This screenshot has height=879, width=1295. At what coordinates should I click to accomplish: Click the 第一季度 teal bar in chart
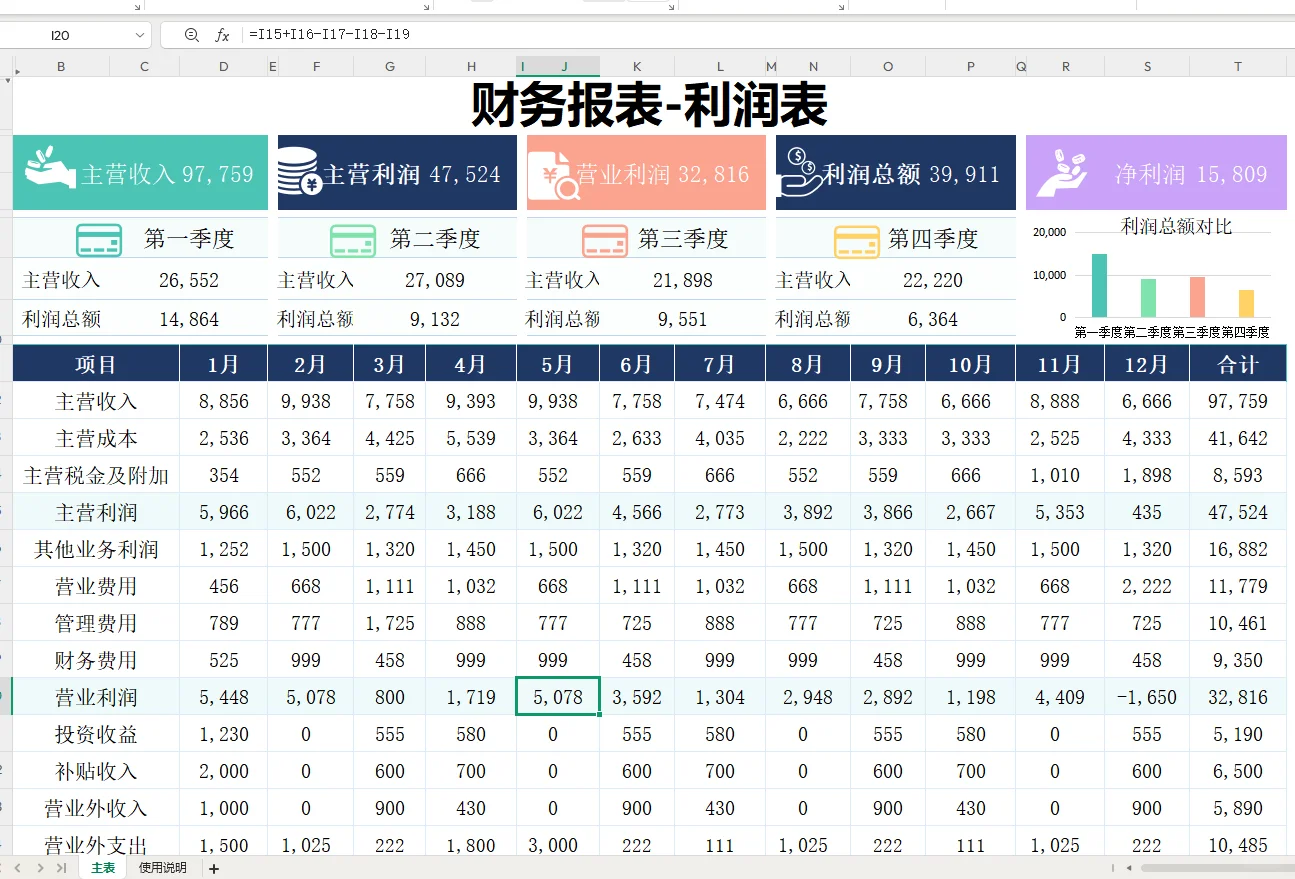pyautogui.click(x=1099, y=285)
